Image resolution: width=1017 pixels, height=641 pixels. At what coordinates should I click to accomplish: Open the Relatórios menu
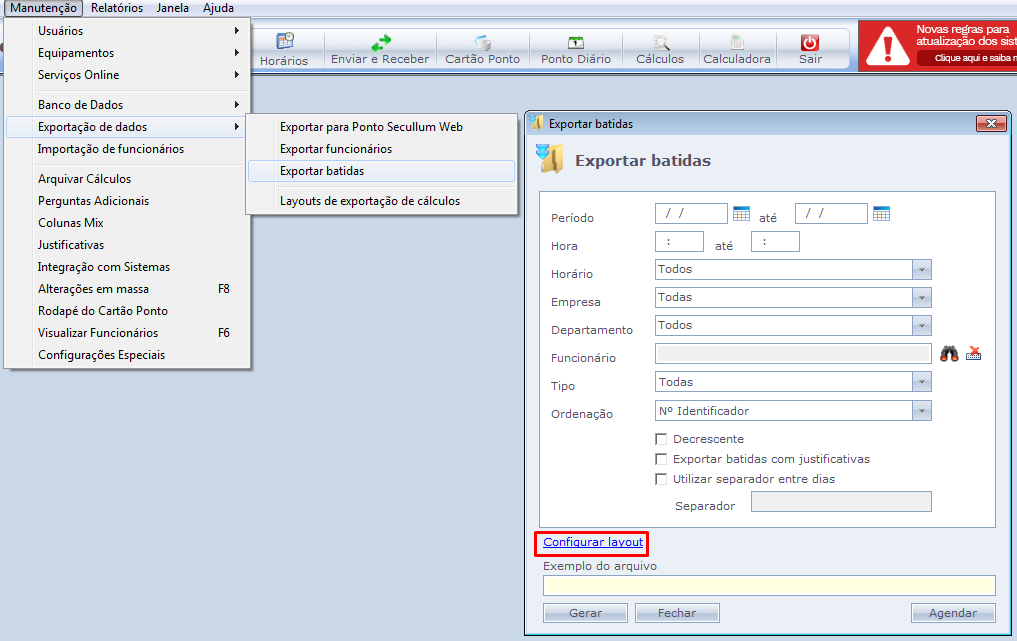117,8
